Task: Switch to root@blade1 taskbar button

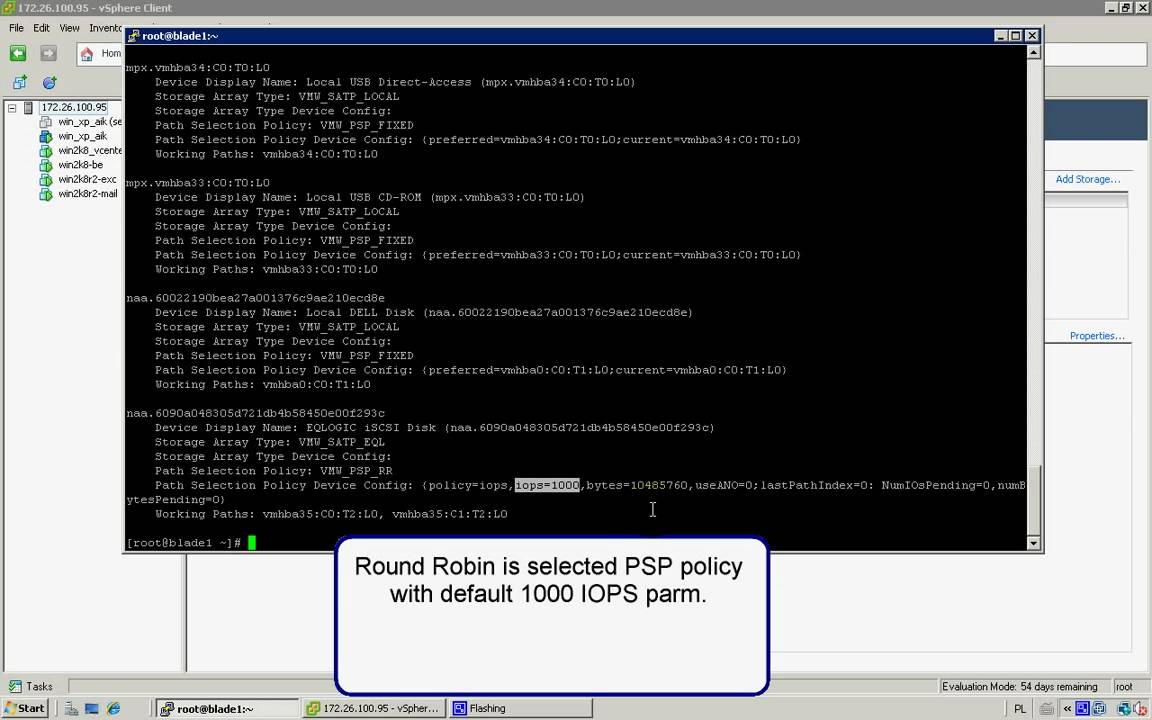Action: point(226,708)
